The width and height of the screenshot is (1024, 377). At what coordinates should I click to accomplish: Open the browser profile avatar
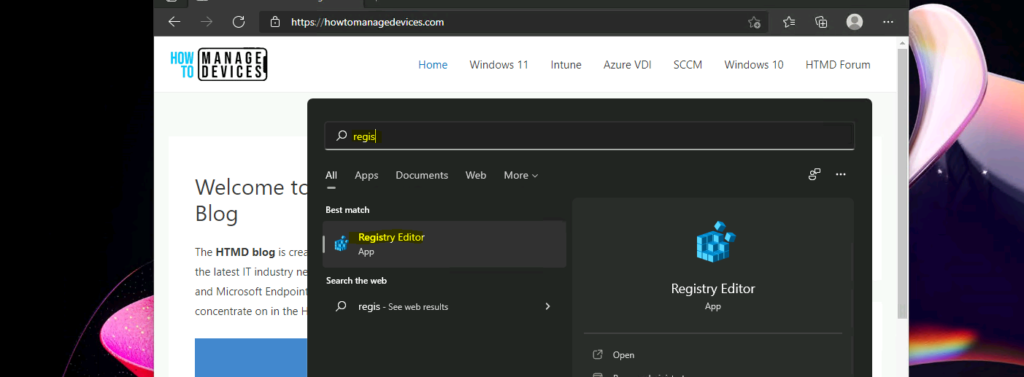pyautogui.click(x=854, y=22)
